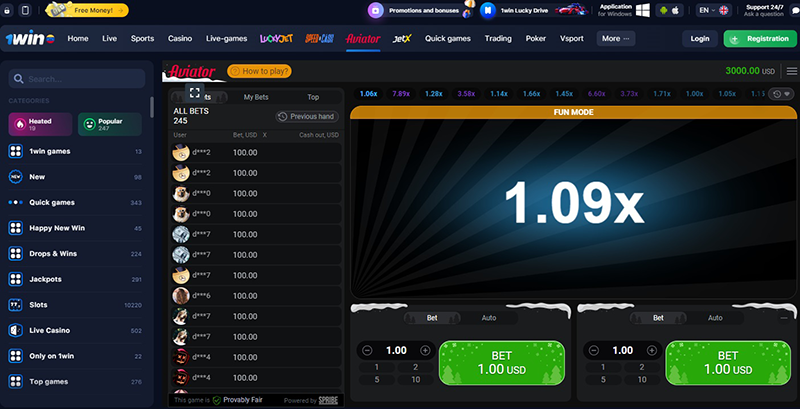Open the Happy New Win category
Image resolution: width=800 pixels, height=409 pixels.
tap(75, 228)
